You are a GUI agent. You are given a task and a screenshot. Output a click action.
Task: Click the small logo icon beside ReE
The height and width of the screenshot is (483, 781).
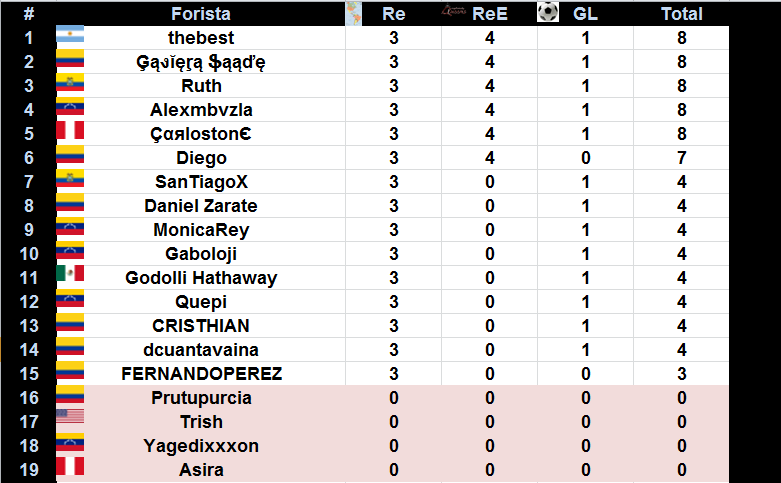454,10
